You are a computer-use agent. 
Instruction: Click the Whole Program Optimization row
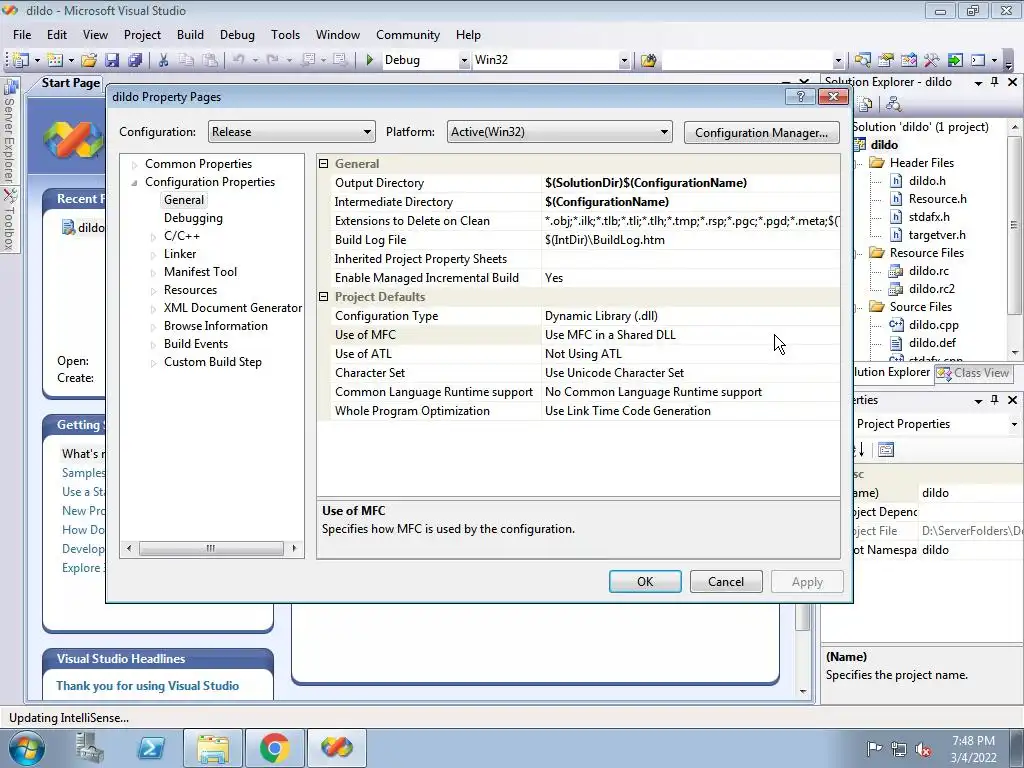pyautogui.click(x=579, y=411)
